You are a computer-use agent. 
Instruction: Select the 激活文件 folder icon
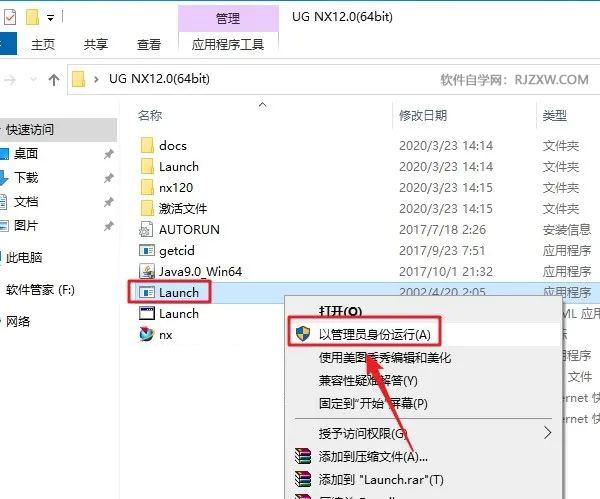147,209
